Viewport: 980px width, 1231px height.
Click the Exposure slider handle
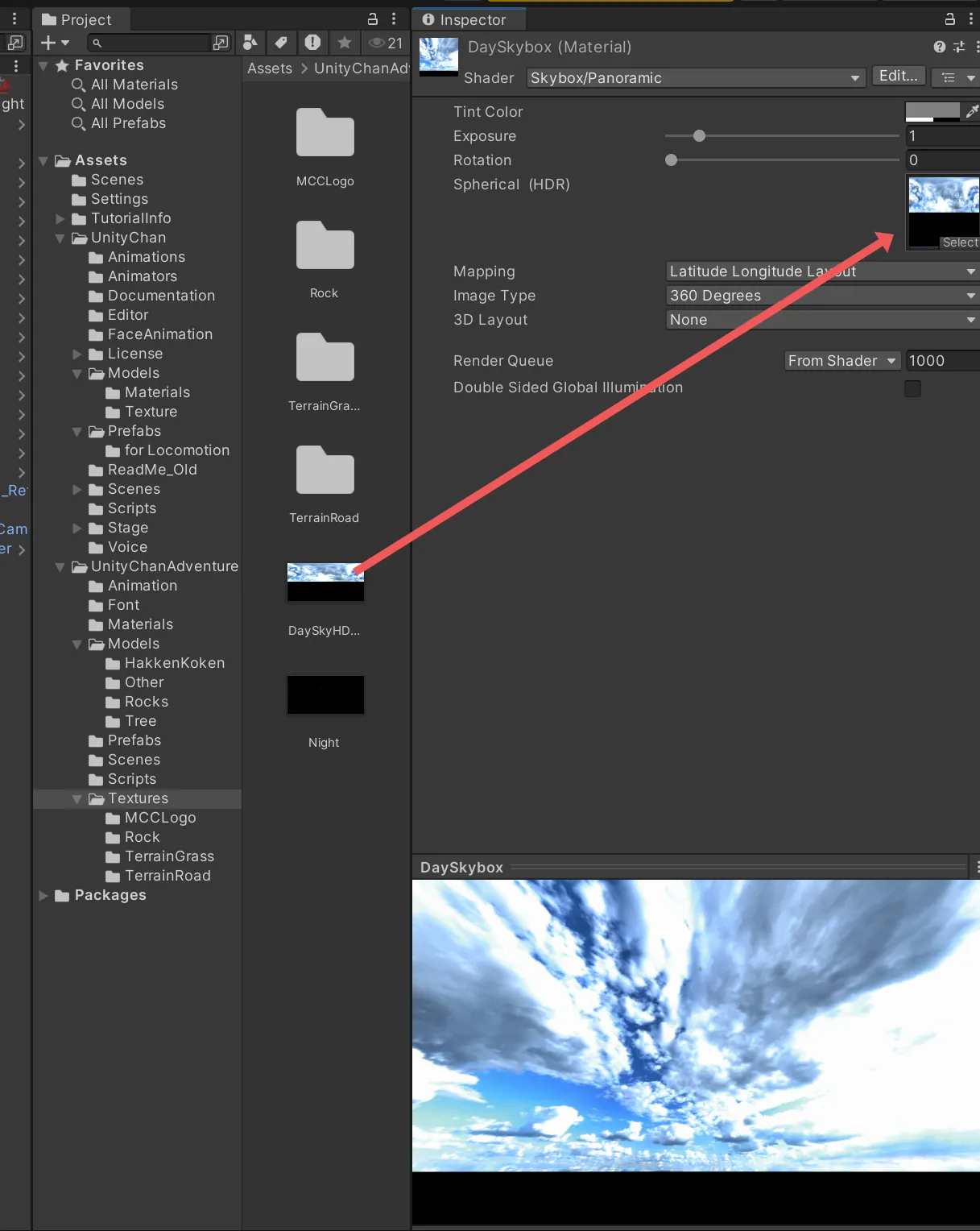[699, 136]
